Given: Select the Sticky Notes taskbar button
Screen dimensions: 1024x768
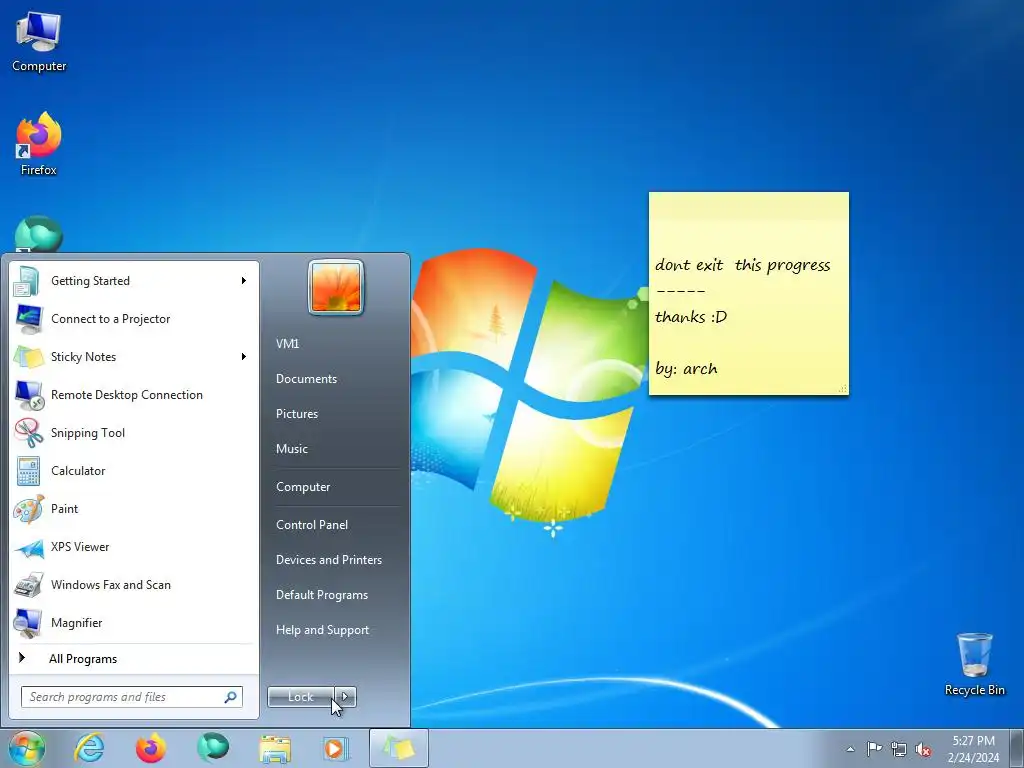Looking at the screenshot, I should (x=398, y=748).
